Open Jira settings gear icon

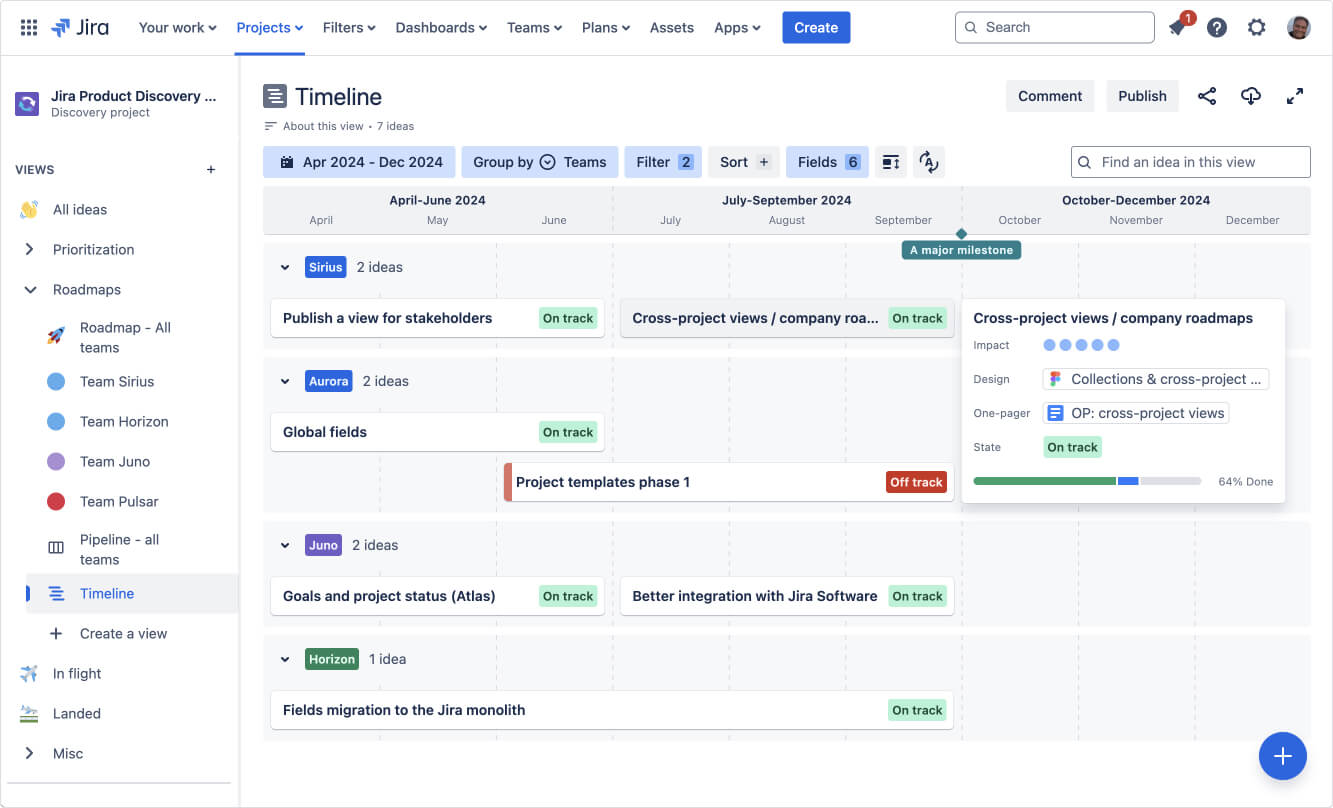pos(1257,27)
